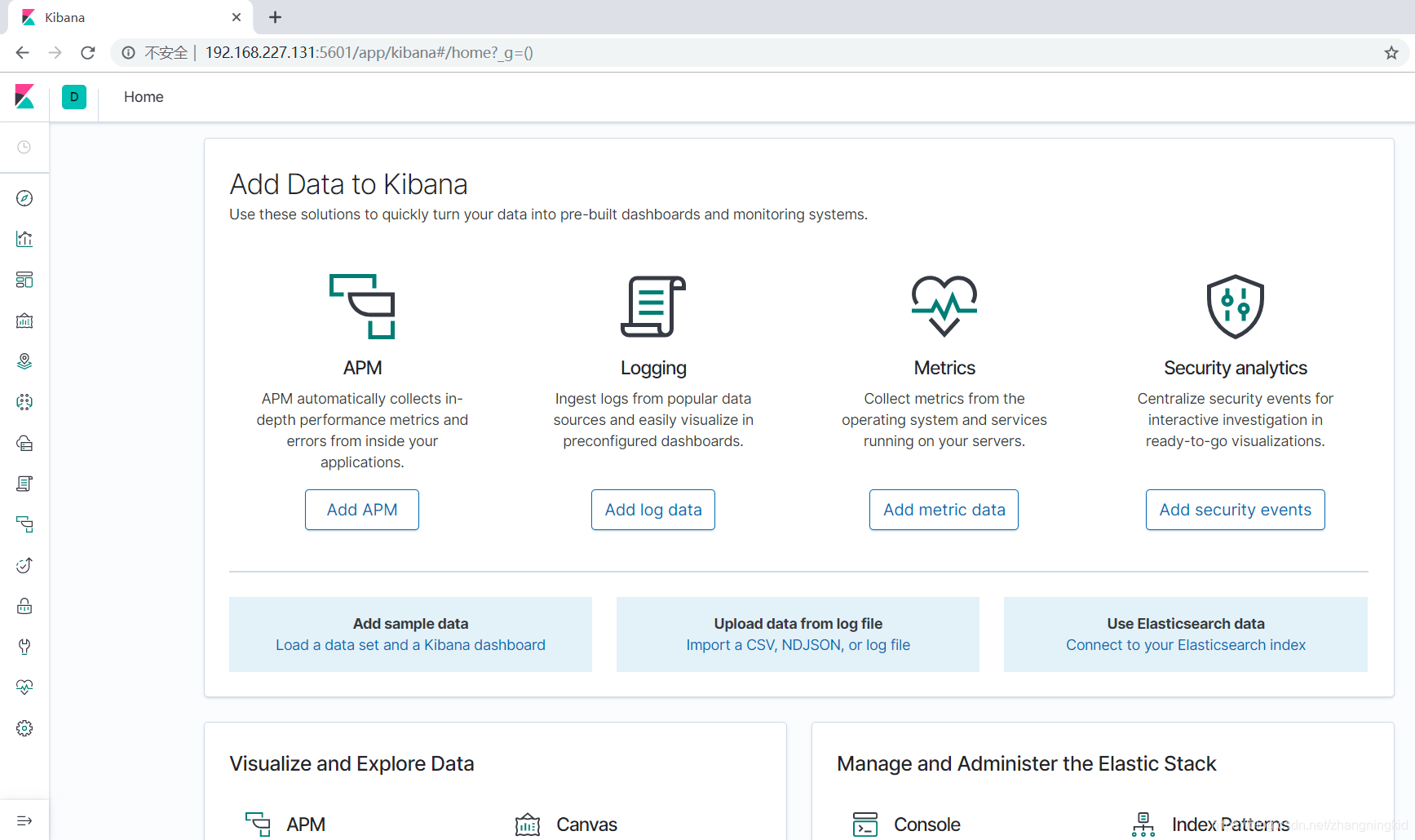This screenshot has width=1415, height=840.
Task: Click 'Add sample data' heading
Action: 410,624
